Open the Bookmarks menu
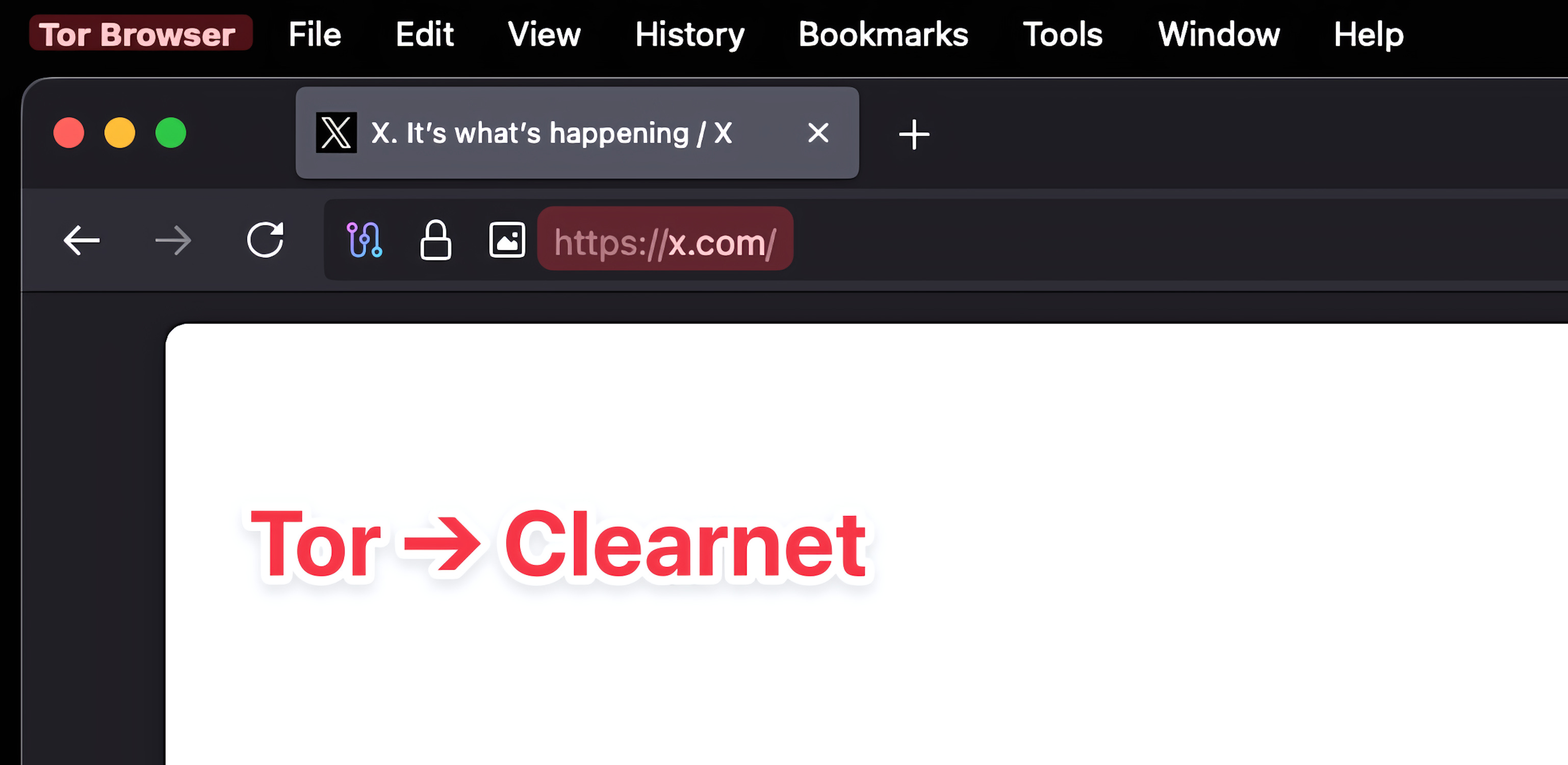1568x765 pixels. click(883, 34)
